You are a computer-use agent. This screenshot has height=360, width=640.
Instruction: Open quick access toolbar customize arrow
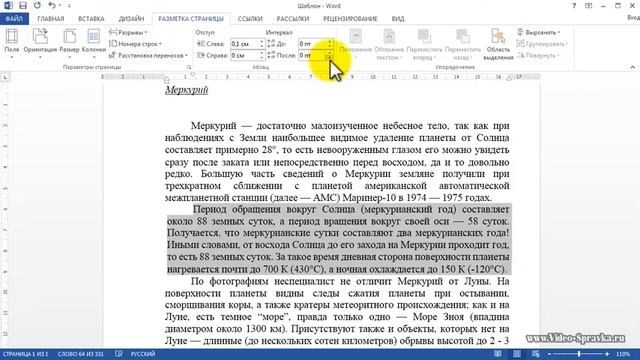point(69,6)
